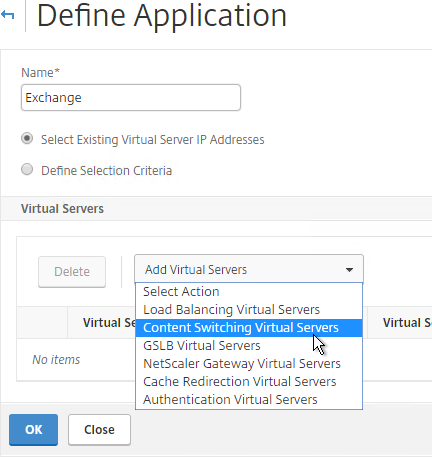
Task: Click the greyed Delete button
Action: (x=72, y=272)
